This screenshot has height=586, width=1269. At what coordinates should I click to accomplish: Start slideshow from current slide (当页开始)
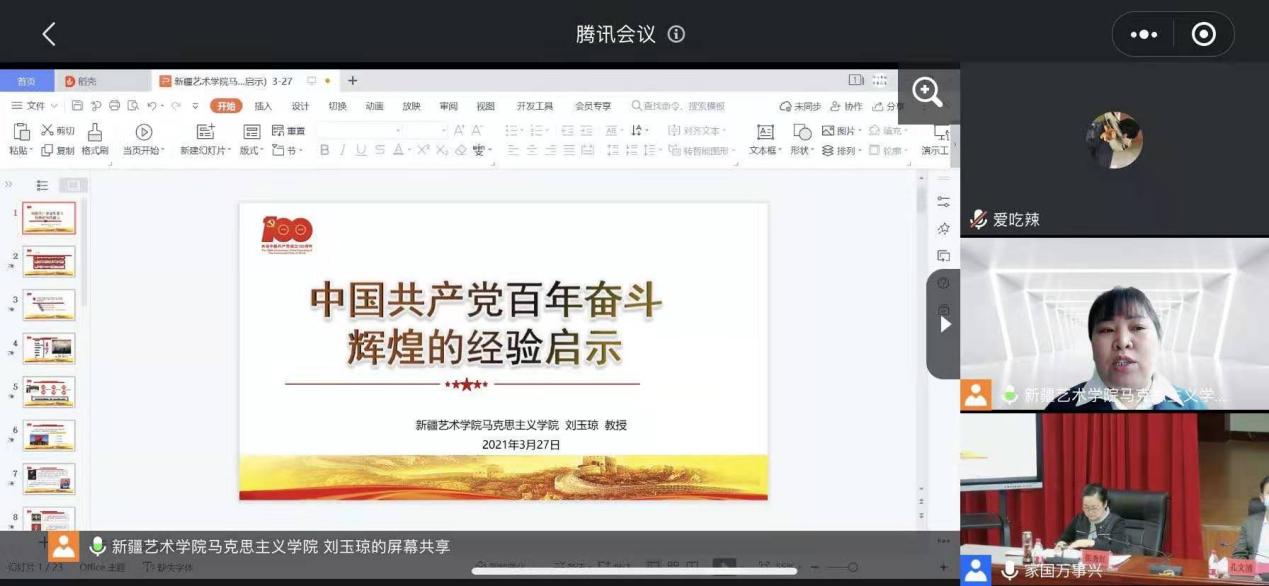pos(144,132)
